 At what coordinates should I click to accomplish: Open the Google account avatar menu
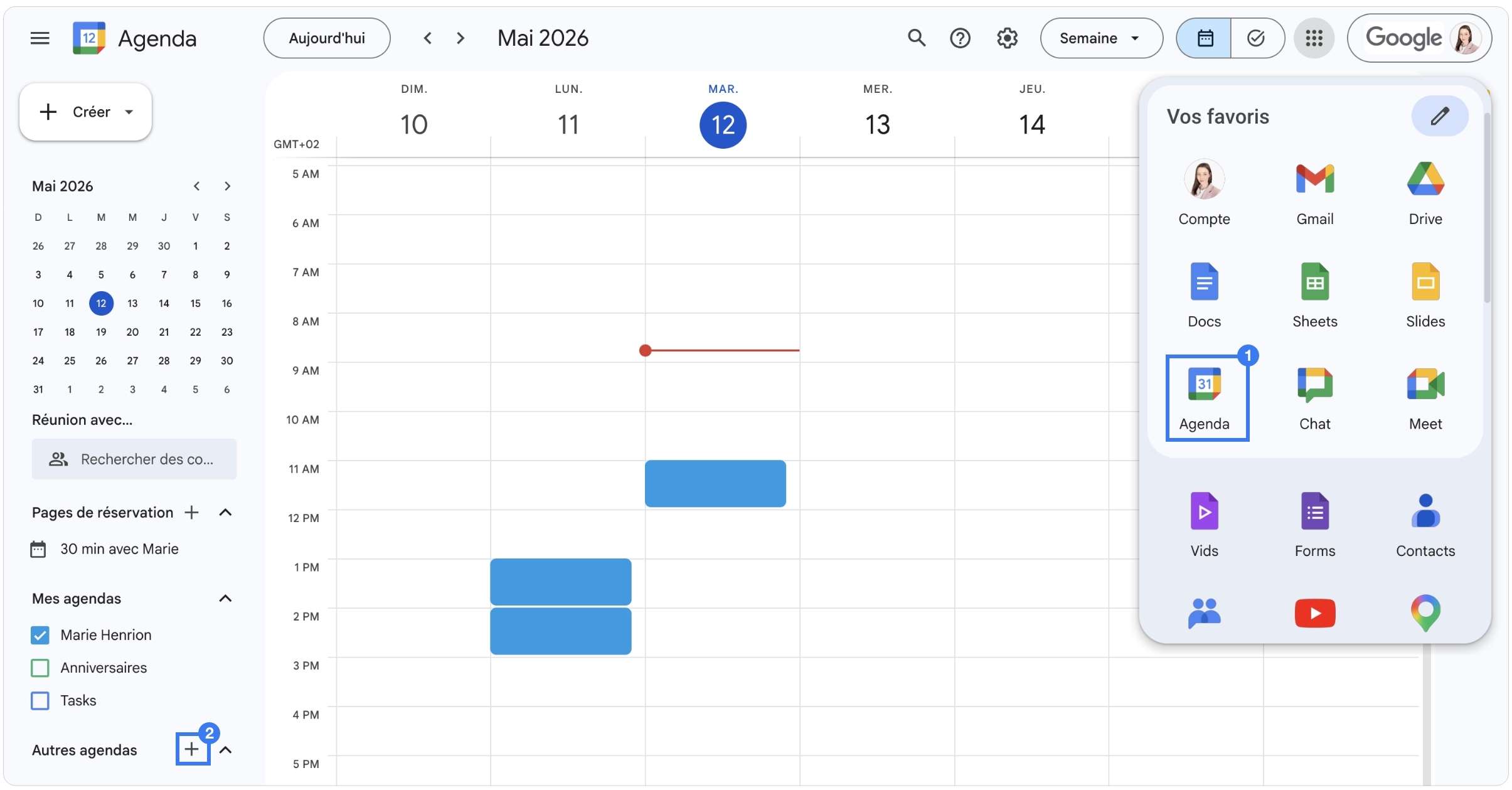[x=1466, y=38]
